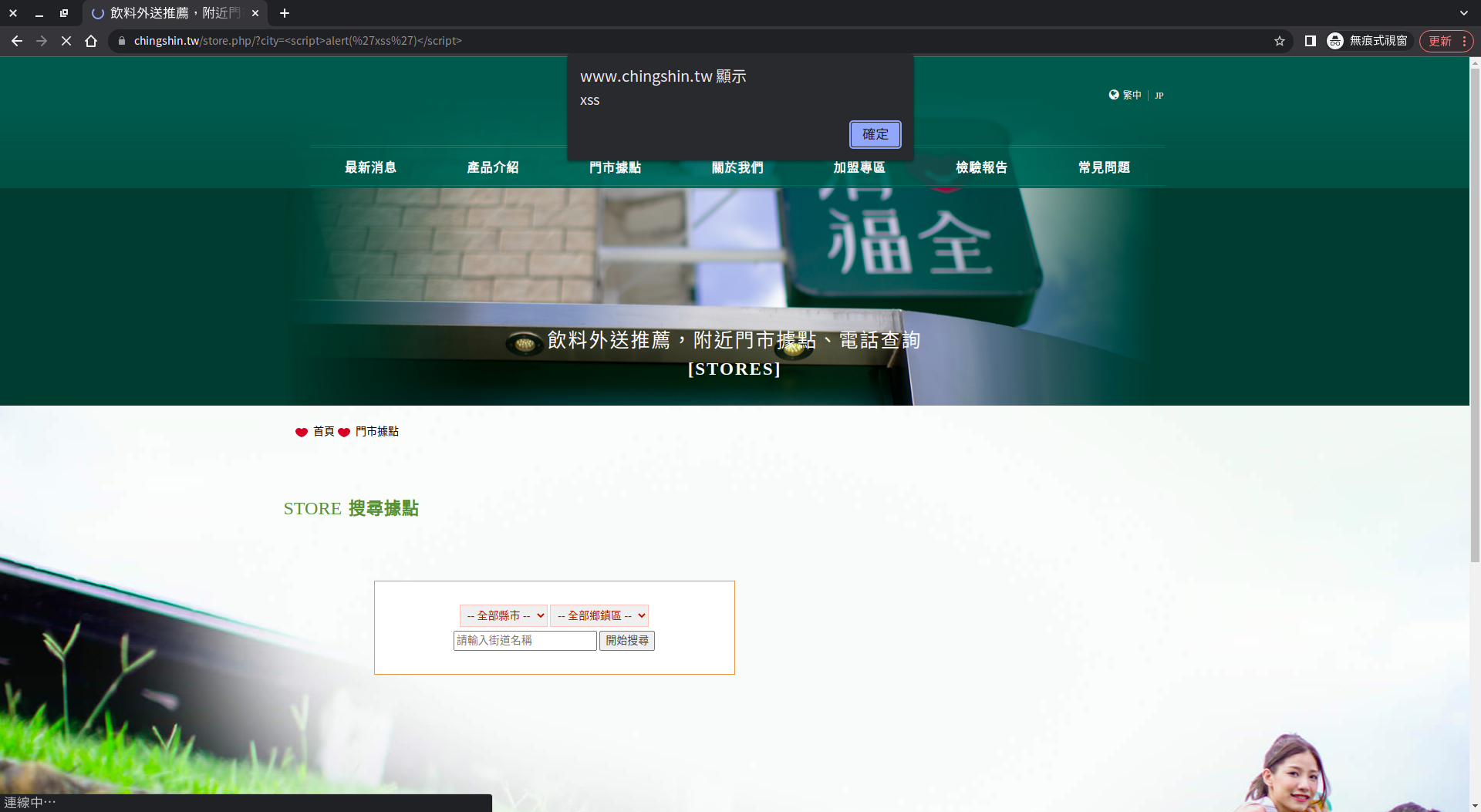This screenshot has width=1481, height=812.
Task: Minimize the browser window
Action: 39,13
